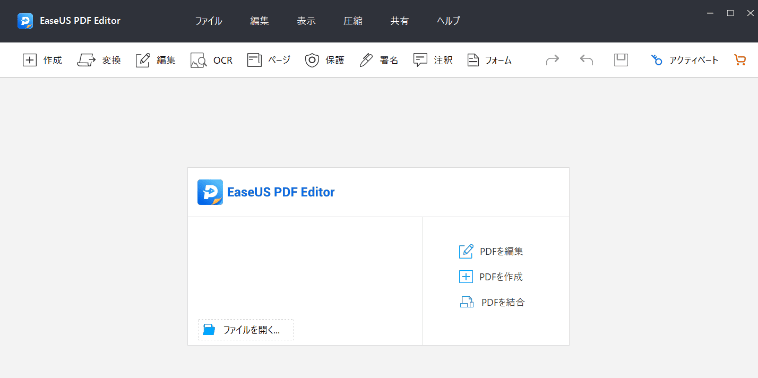Click PDFを作成 in the start panel
The height and width of the screenshot is (378, 758).
490,277
